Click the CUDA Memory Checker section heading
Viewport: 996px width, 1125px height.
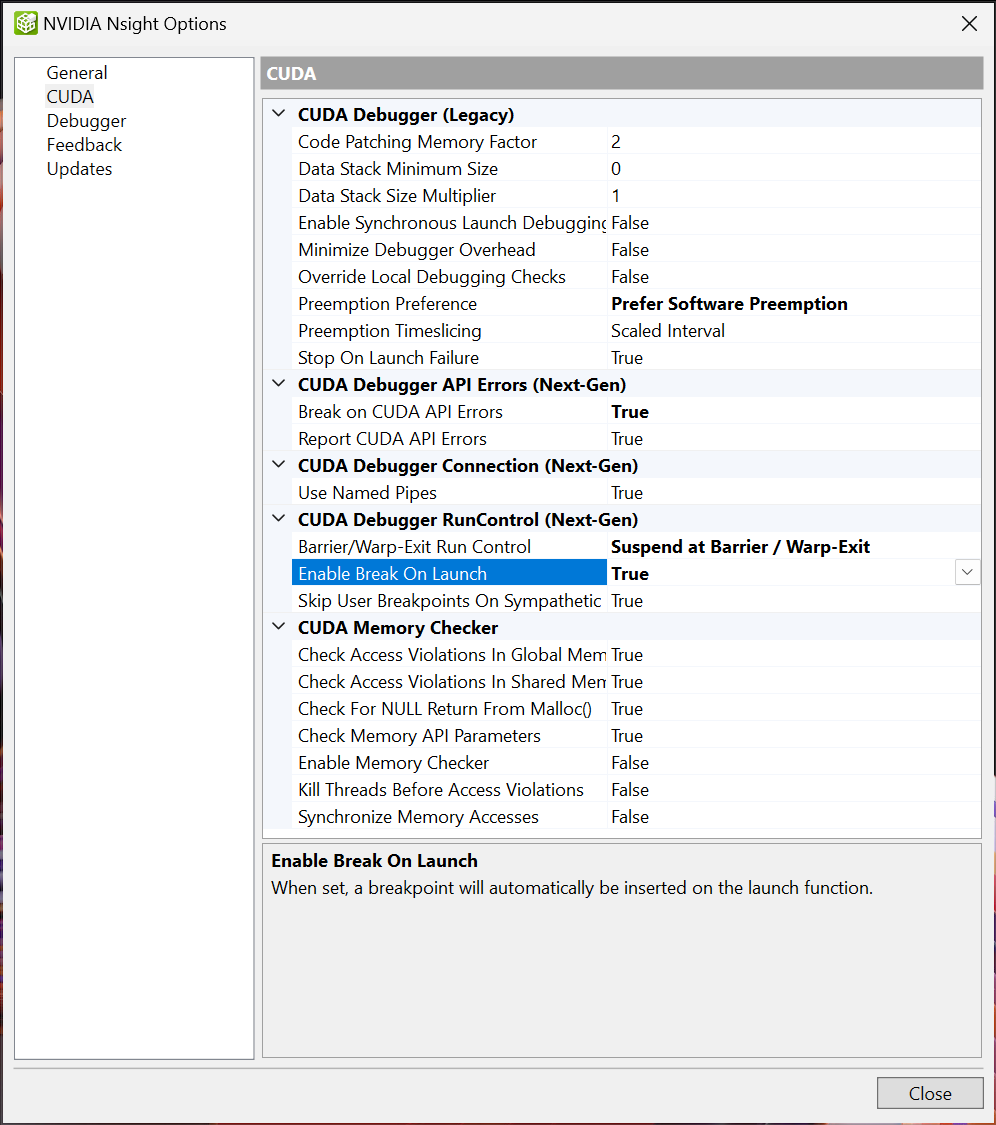[398, 628]
